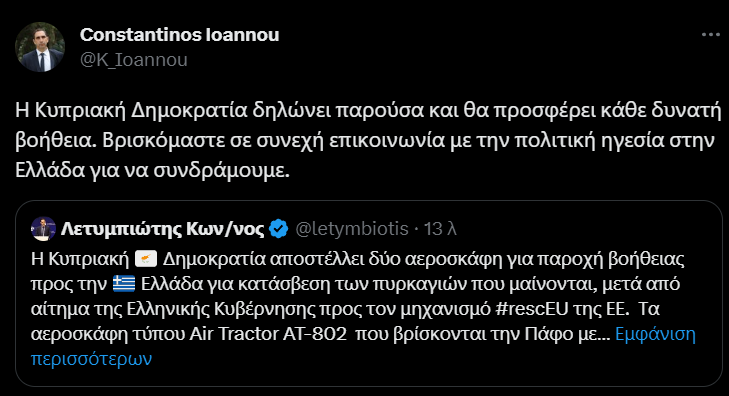Click the Cyprus flag emoji

(146, 259)
